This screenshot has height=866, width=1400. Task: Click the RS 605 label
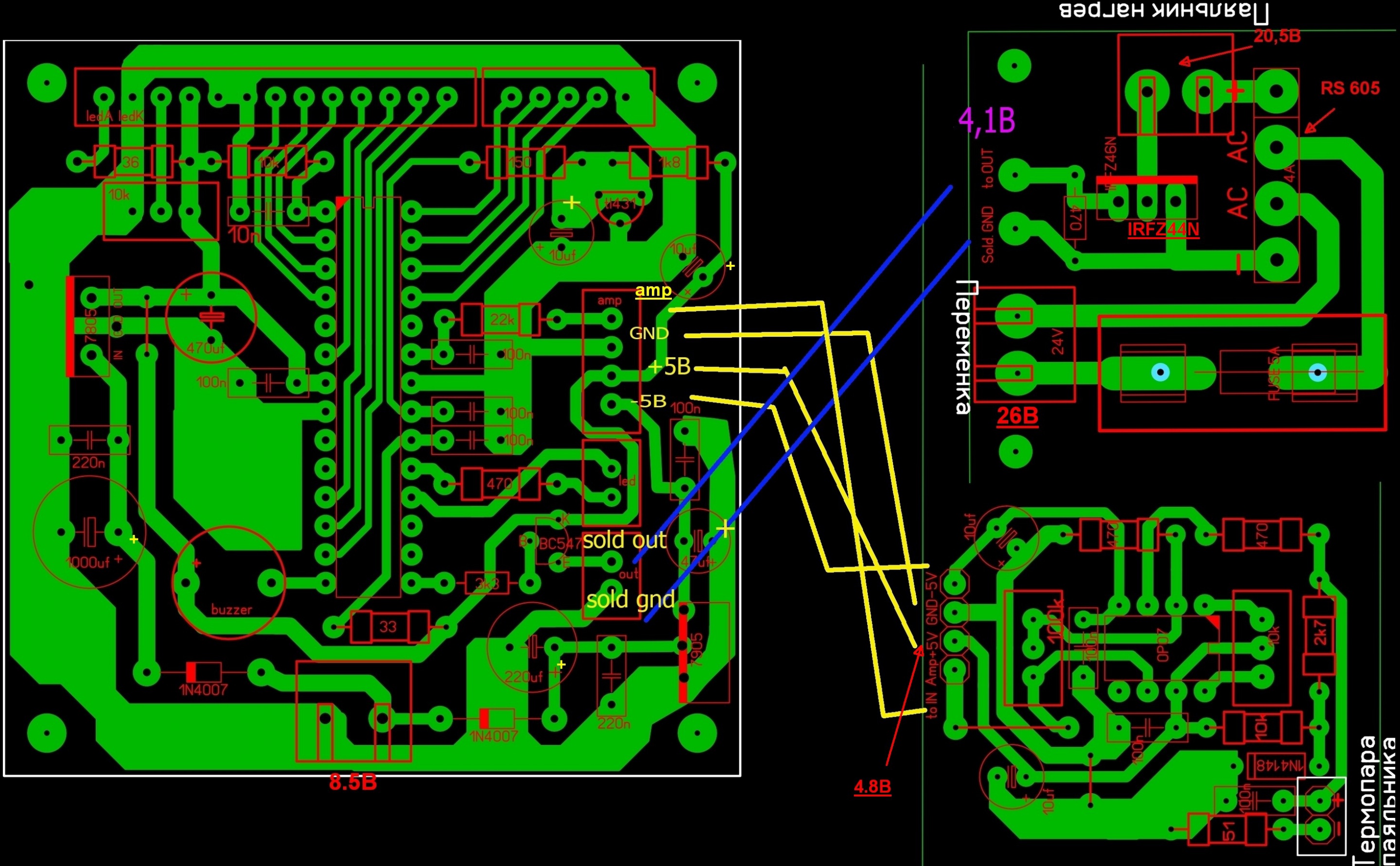coord(1350,88)
